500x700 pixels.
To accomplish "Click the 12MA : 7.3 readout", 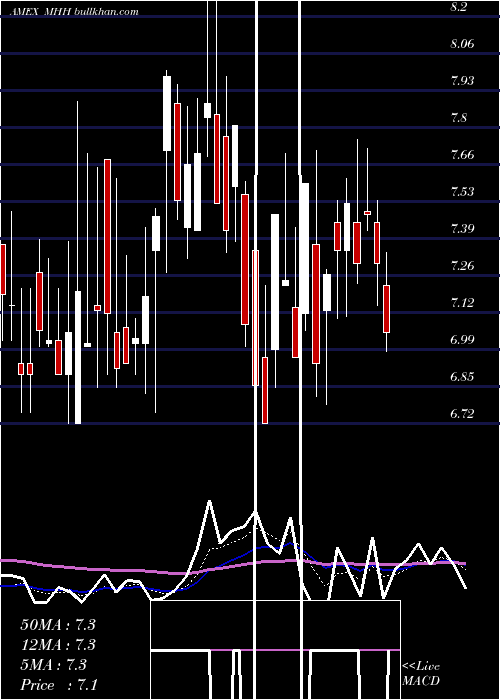I will (x=58, y=645).
